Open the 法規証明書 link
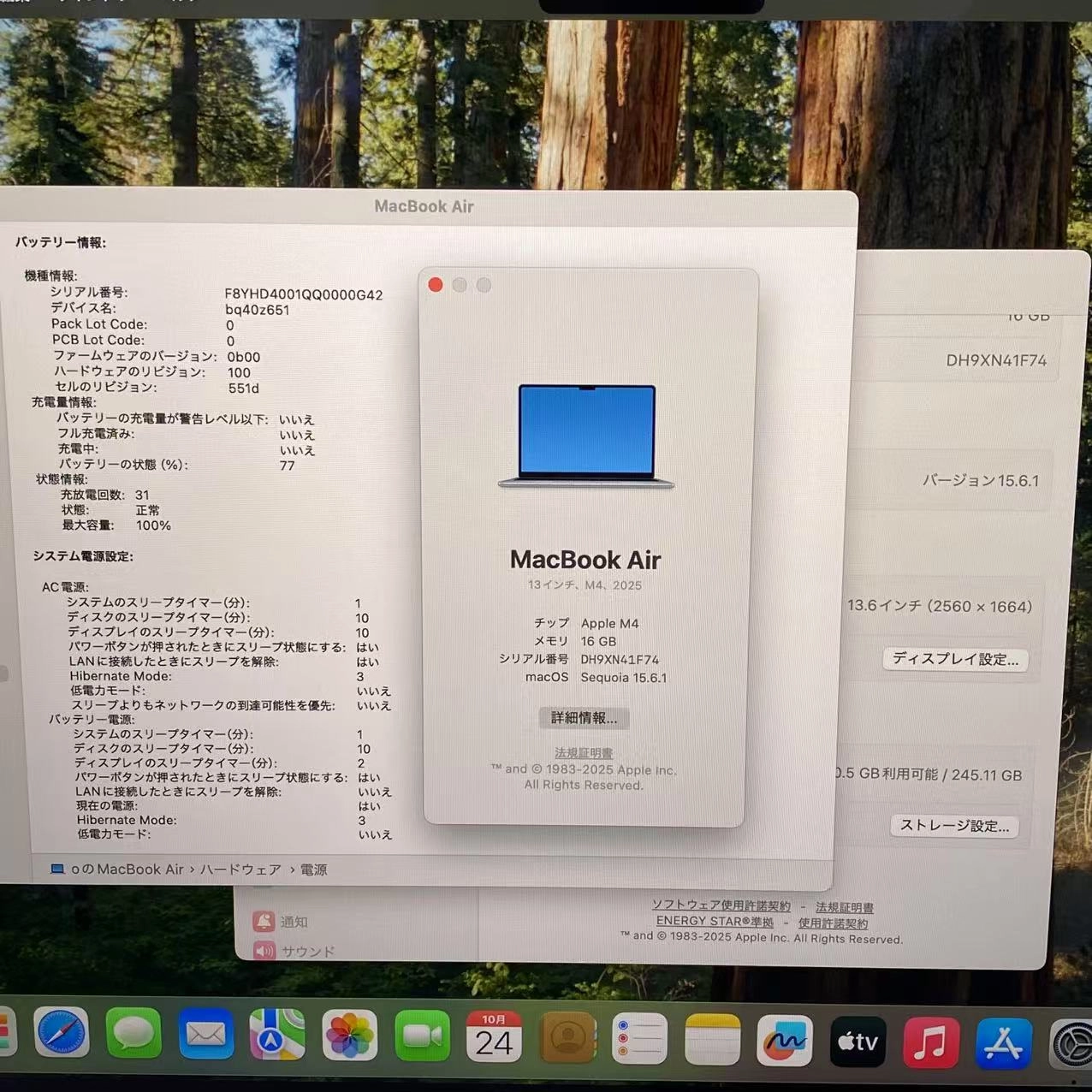 pos(585,752)
